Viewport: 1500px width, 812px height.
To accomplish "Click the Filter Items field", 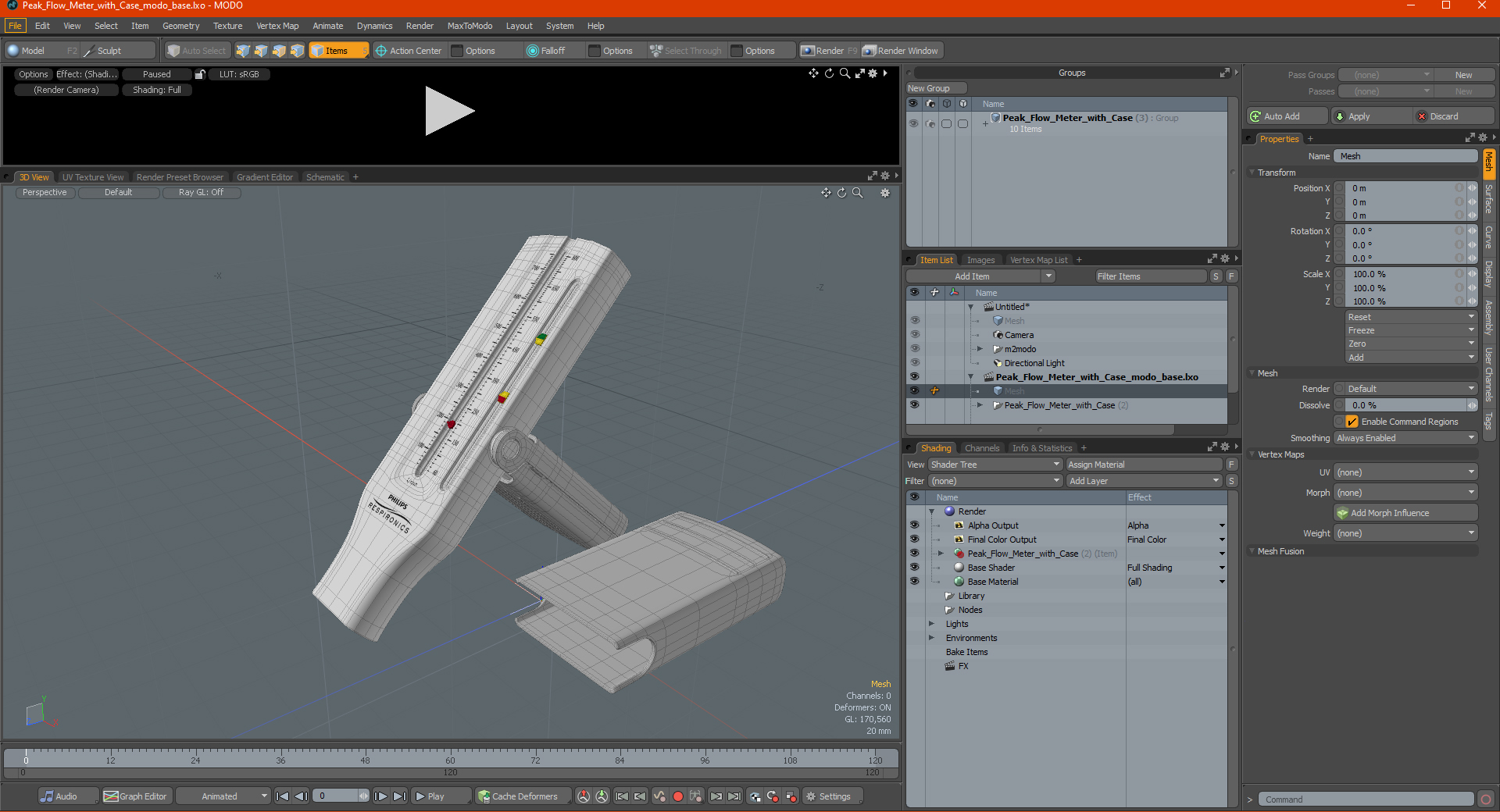I will [x=1150, y=276].
